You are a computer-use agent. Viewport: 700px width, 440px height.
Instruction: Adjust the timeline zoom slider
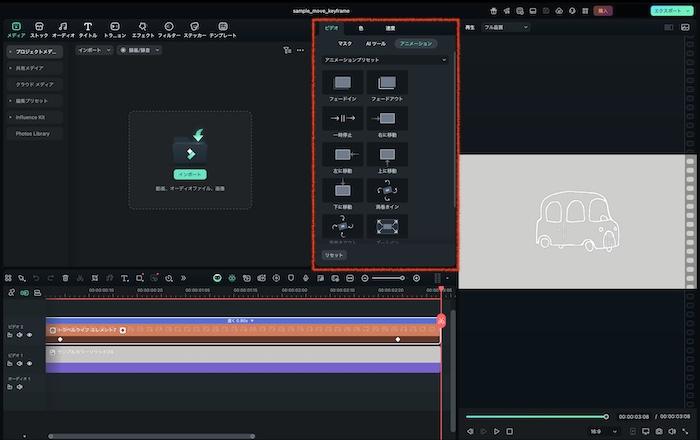click(388, 277)
